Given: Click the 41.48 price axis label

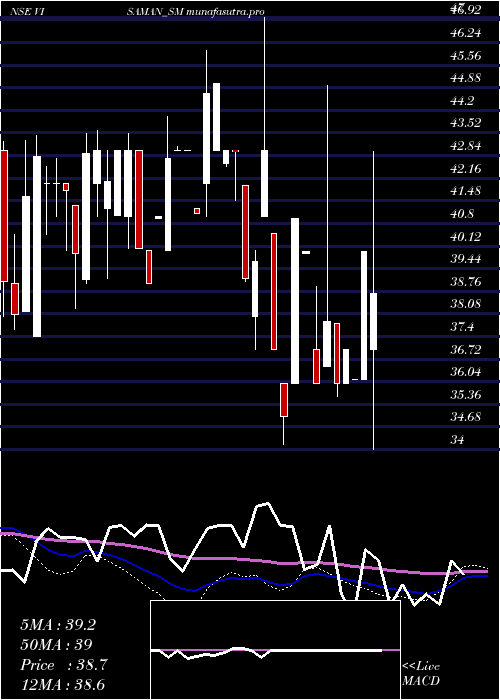Looking at the screenshot, I should (466, 191).
